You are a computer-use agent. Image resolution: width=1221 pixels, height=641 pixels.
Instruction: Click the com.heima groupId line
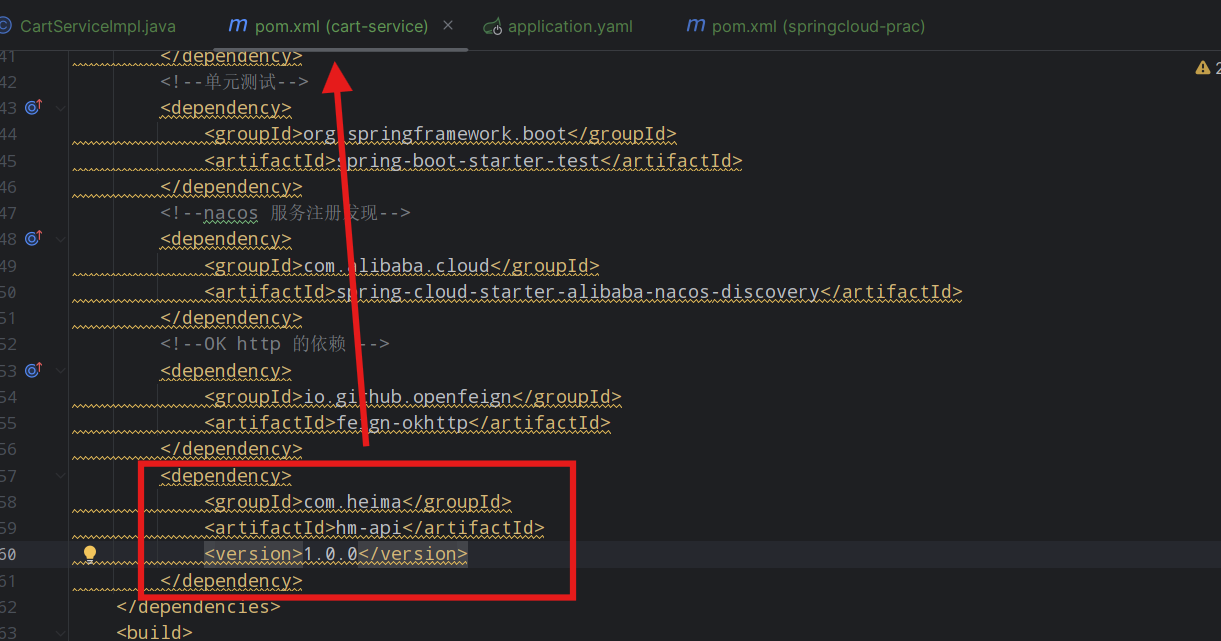[x=358, y=502]
